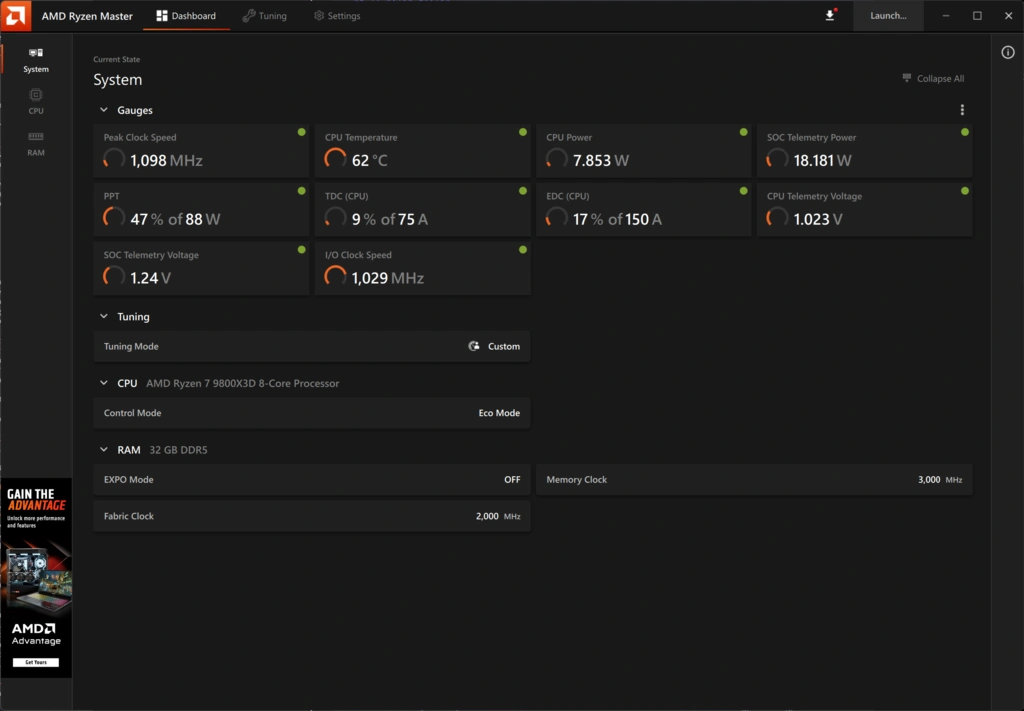Click the Launch... button
1024x711 pixels.
[888, 16]
